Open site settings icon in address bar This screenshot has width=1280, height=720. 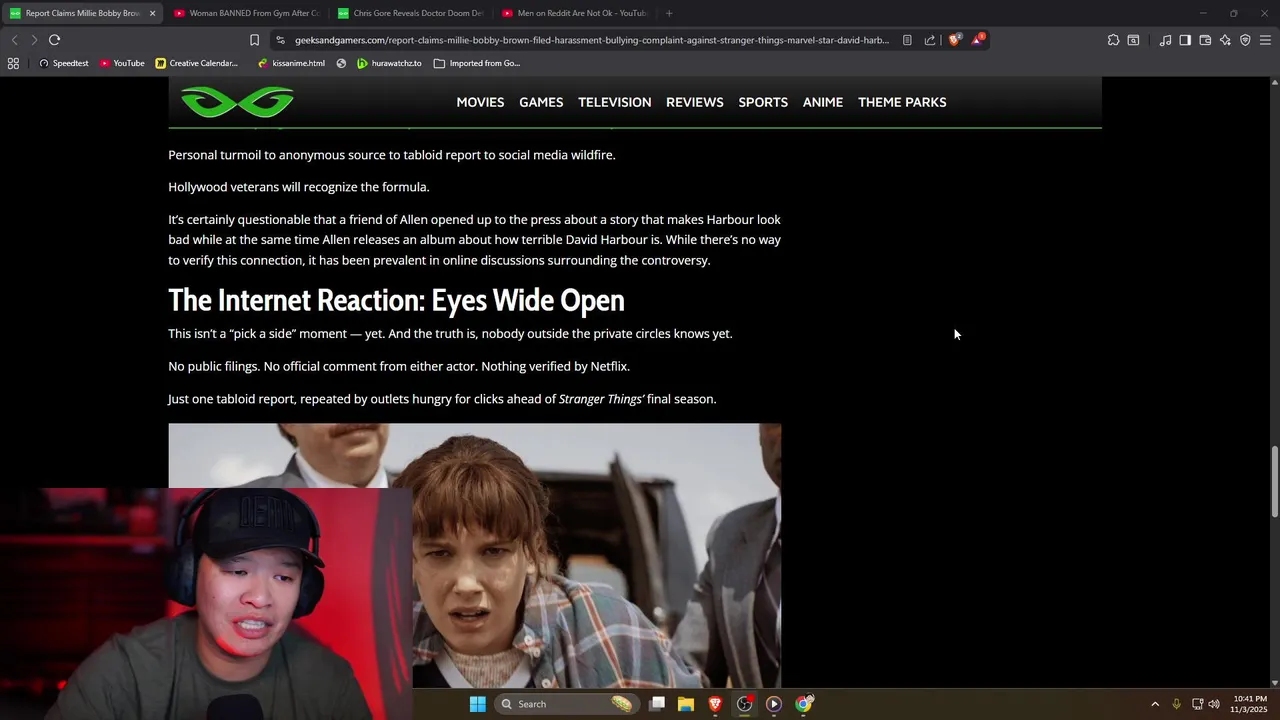pyautogui.click(x=281, y=40)
